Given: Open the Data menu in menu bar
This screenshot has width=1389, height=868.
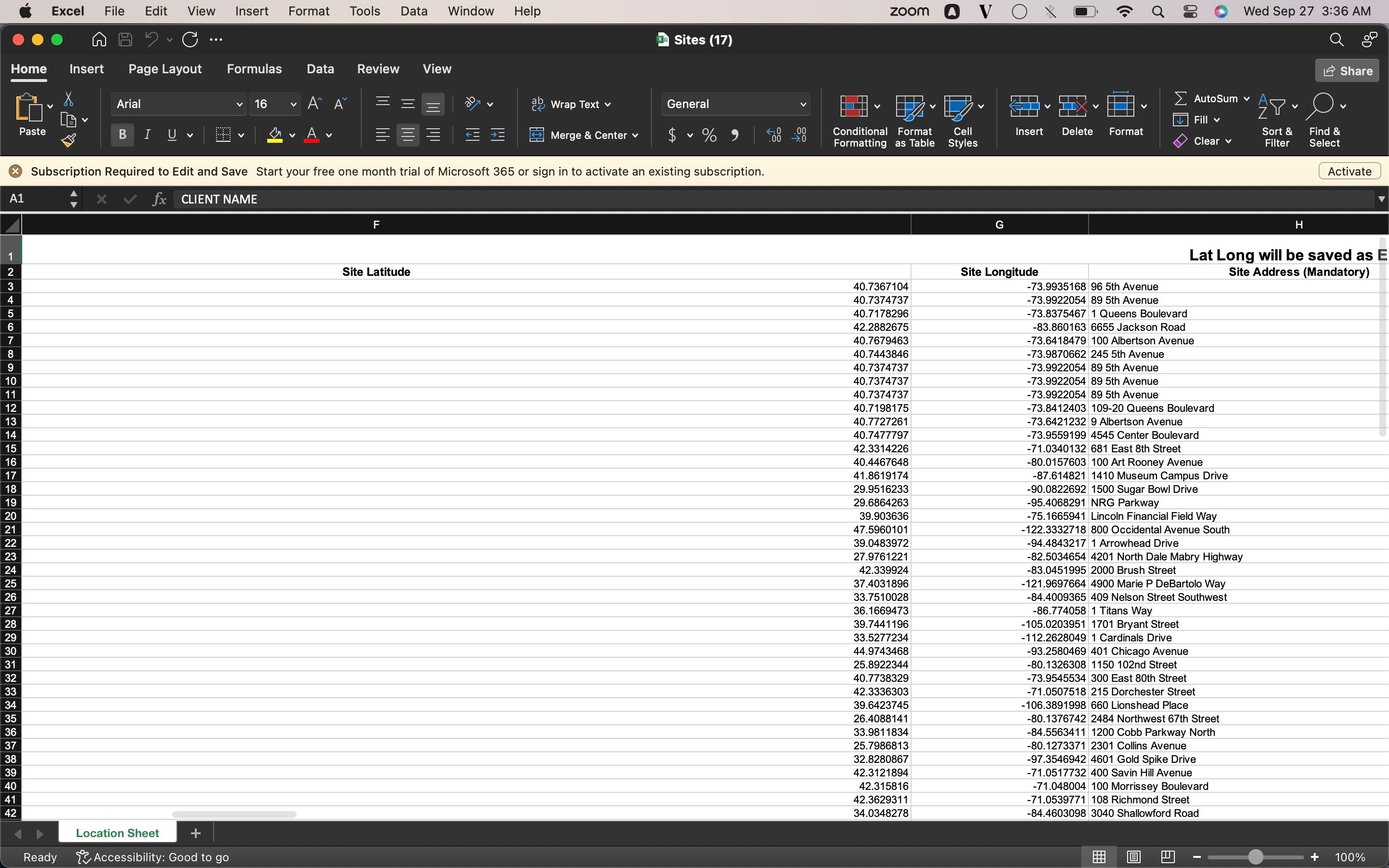Looking at the screenshot, I should click(413, 11).
